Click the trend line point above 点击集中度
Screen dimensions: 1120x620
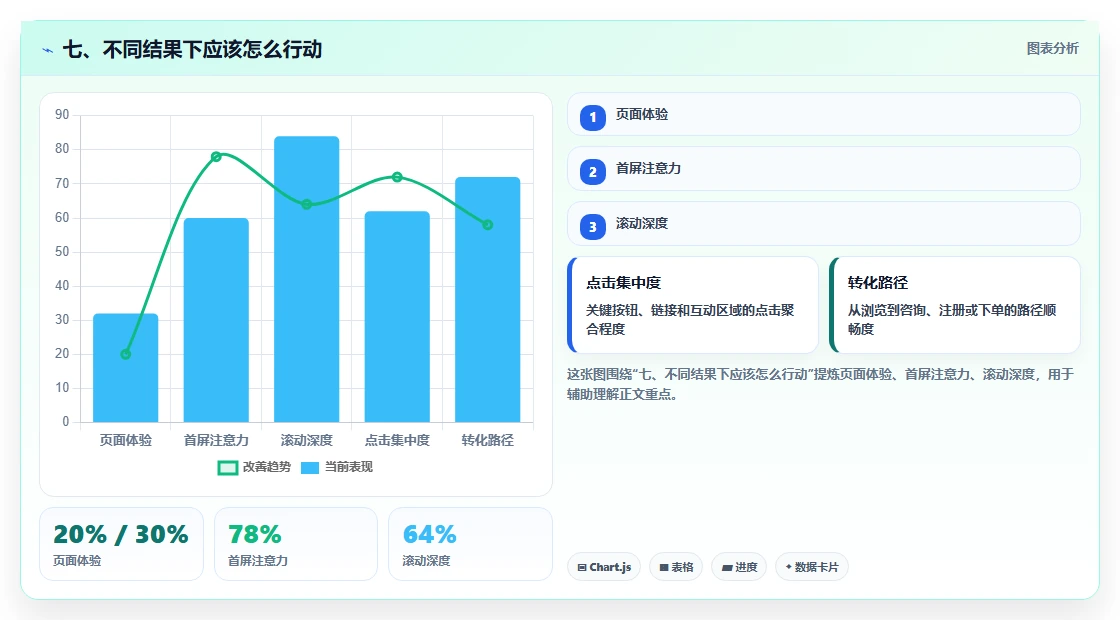point(397,177)
